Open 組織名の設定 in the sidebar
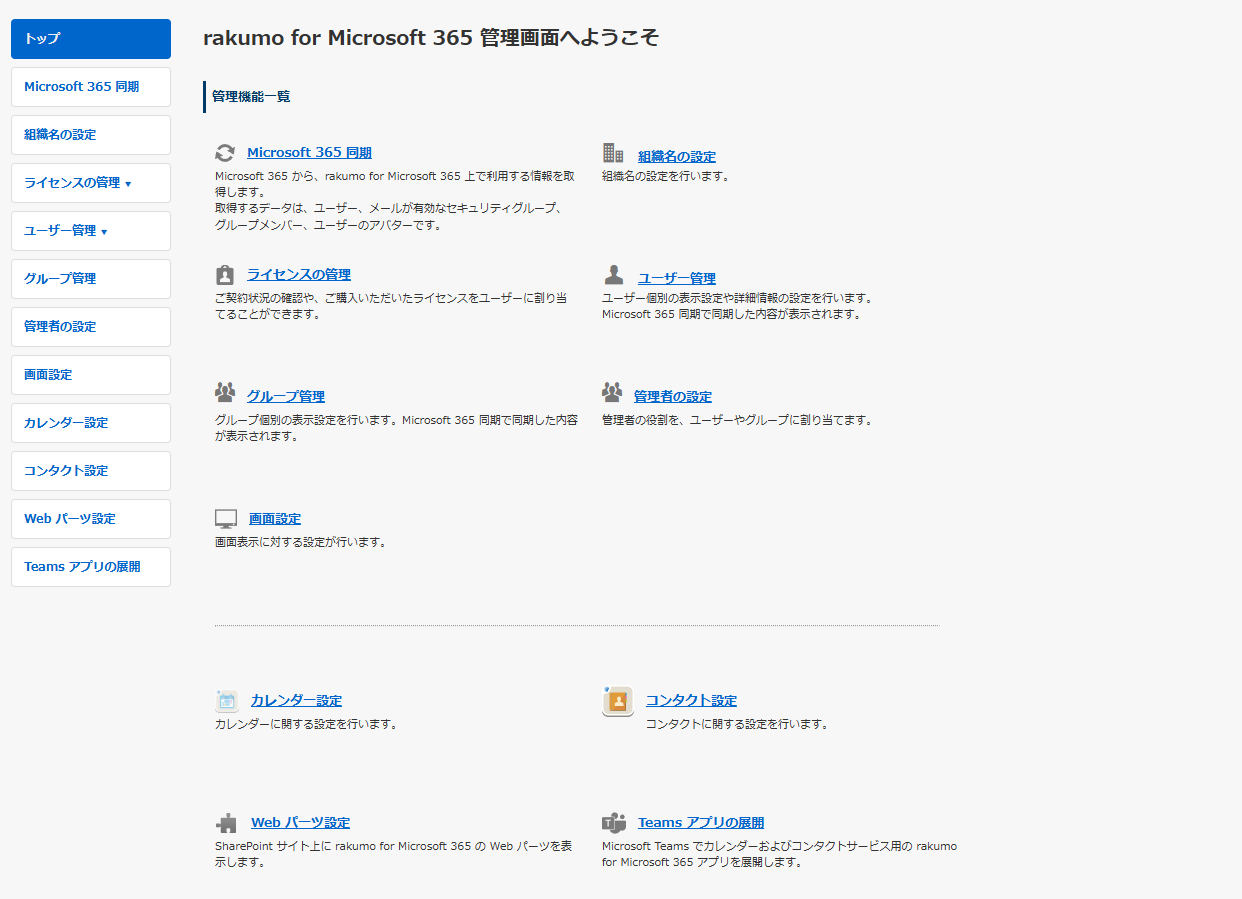1242x899 pixels. click(91, 135)
